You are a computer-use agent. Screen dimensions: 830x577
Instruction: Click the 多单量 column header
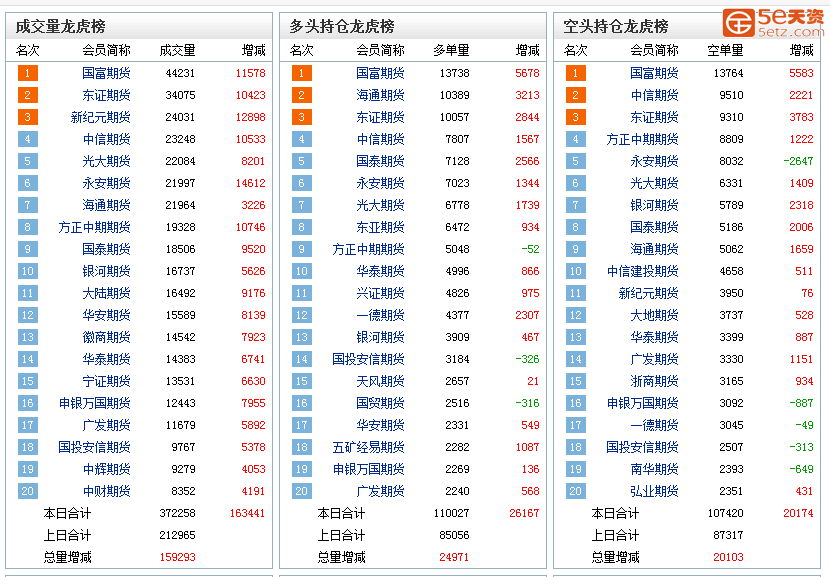(452, 50)
